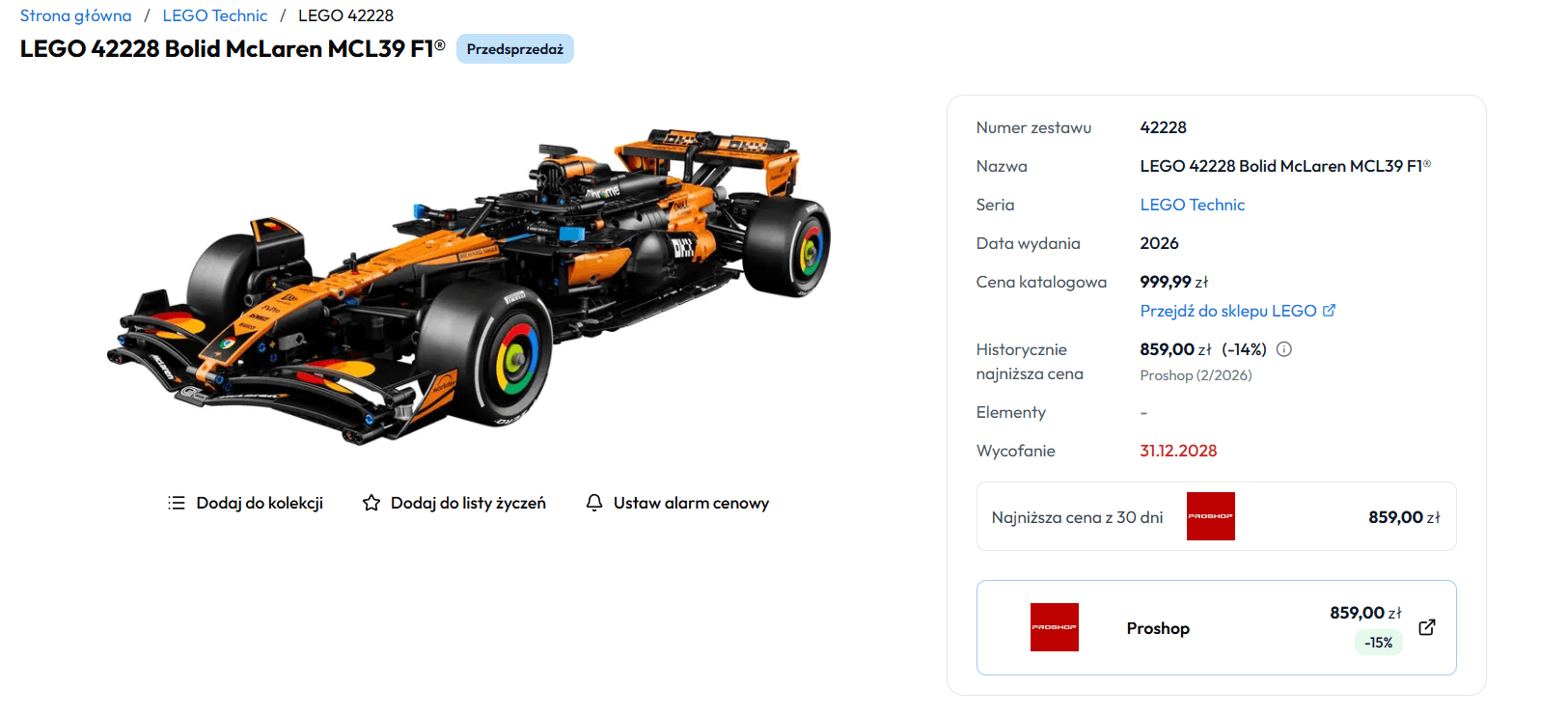Open Proshop offer via external link icon

(1427, 627)
